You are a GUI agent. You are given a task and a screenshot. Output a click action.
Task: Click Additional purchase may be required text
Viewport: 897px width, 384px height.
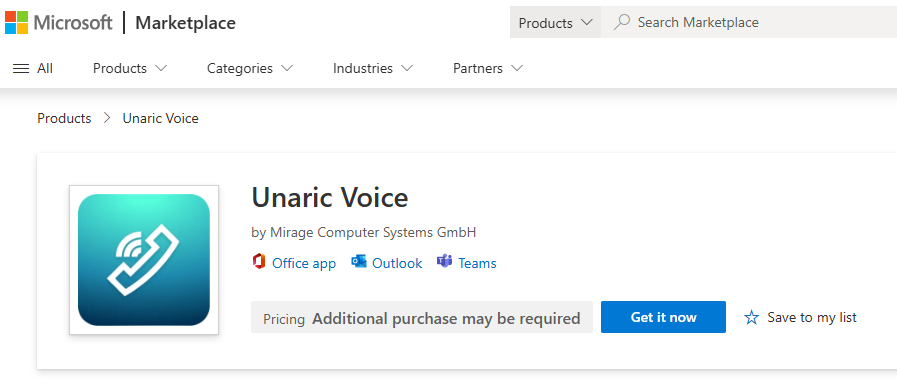pyautogui.click(x=446, y=318)
